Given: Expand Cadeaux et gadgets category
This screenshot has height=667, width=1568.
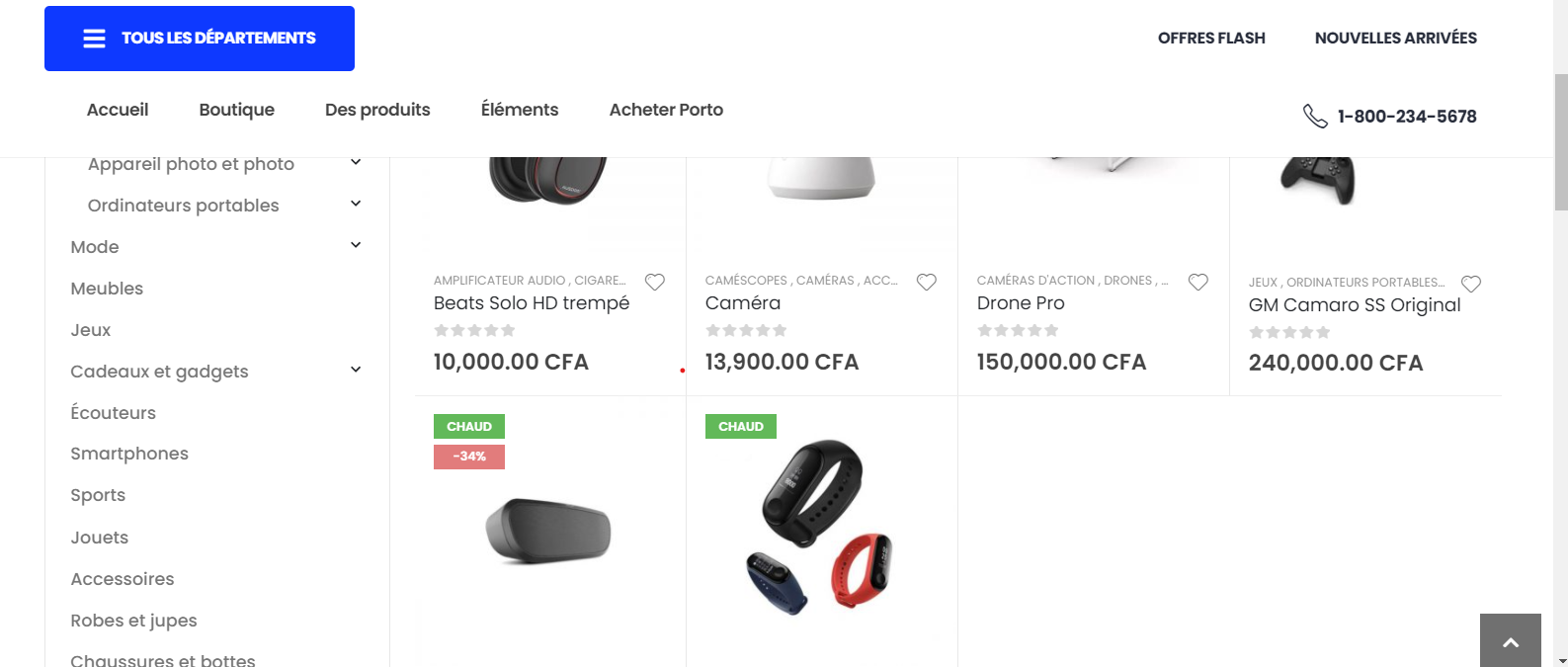Looking at the screenshot, I should (x=356, y=370).
